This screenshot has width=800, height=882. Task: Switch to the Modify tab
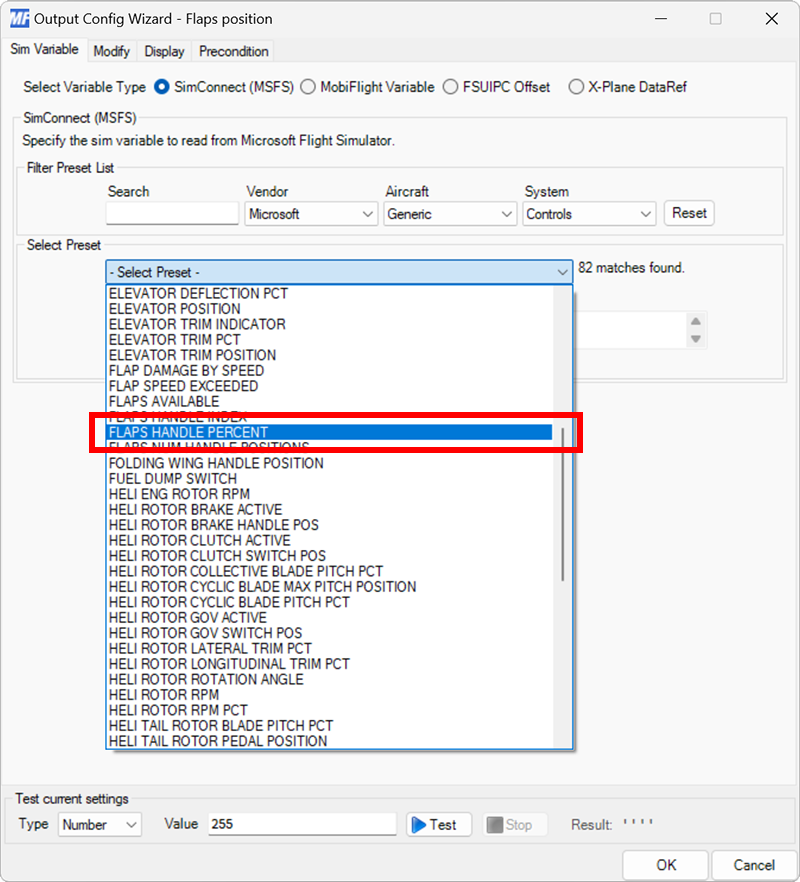pyautogui.click(x=111, y=51)
